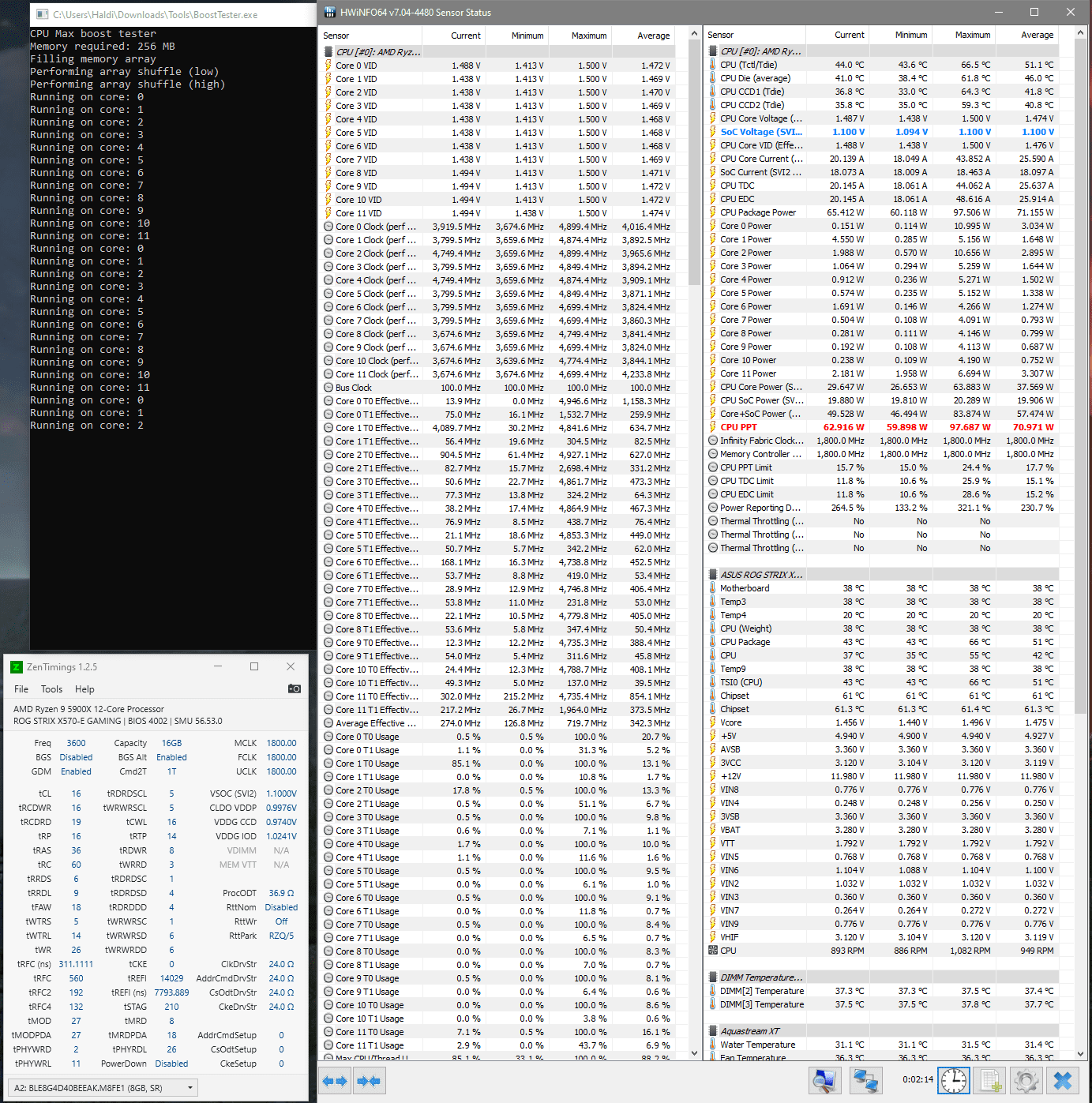Open HWiNFO sensor settings gear

coord(1026,1080)
